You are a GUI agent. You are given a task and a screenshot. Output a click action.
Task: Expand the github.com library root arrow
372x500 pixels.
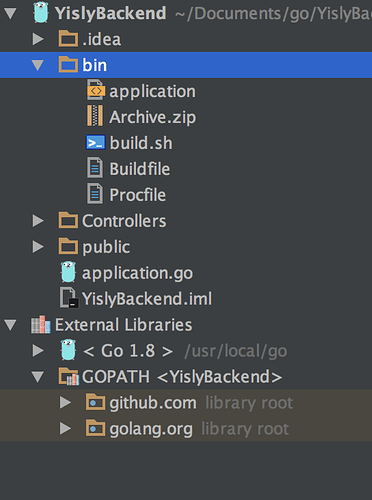coord(65,402)
